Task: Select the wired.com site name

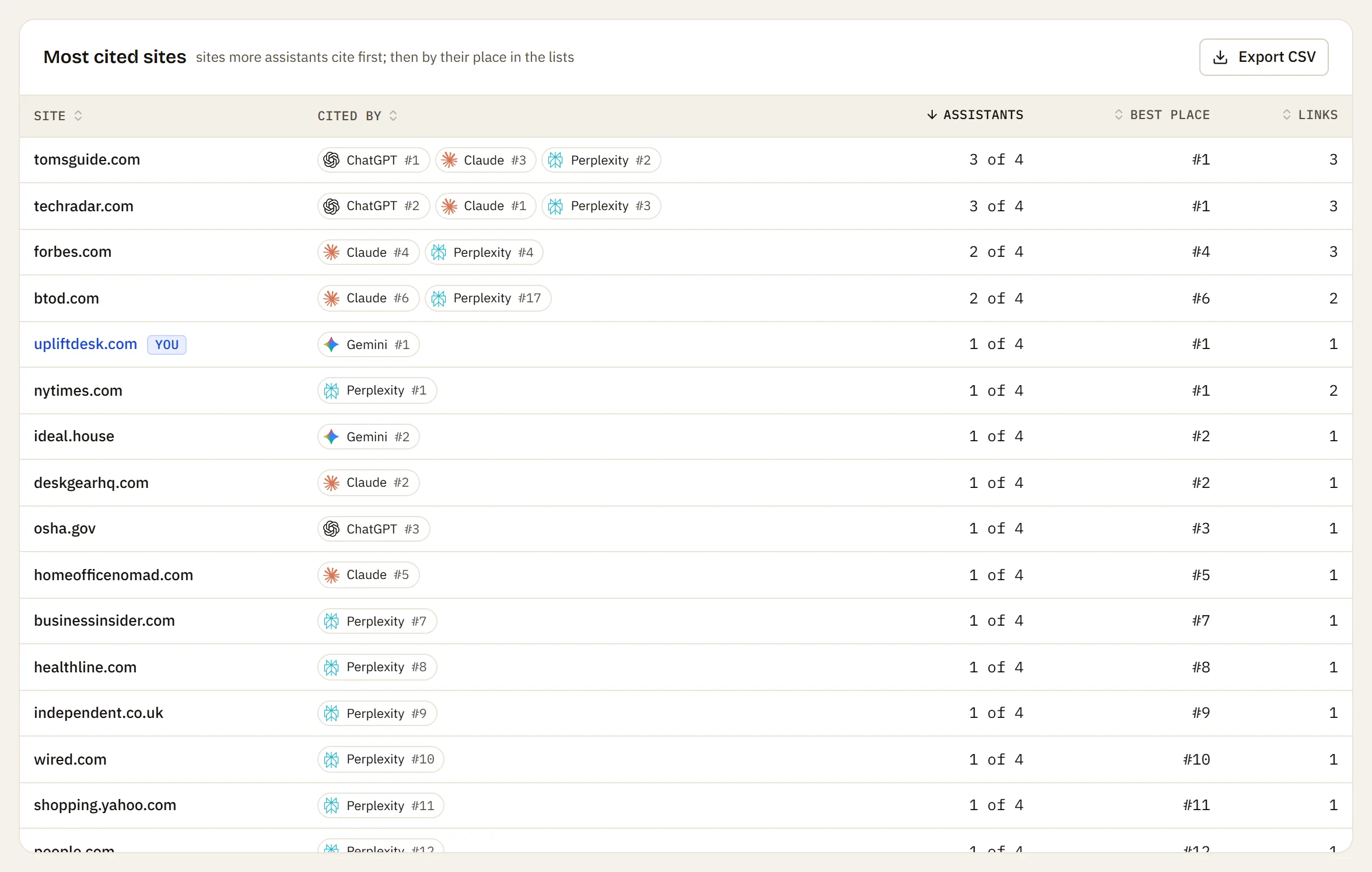Action: [x=70, y=759]
